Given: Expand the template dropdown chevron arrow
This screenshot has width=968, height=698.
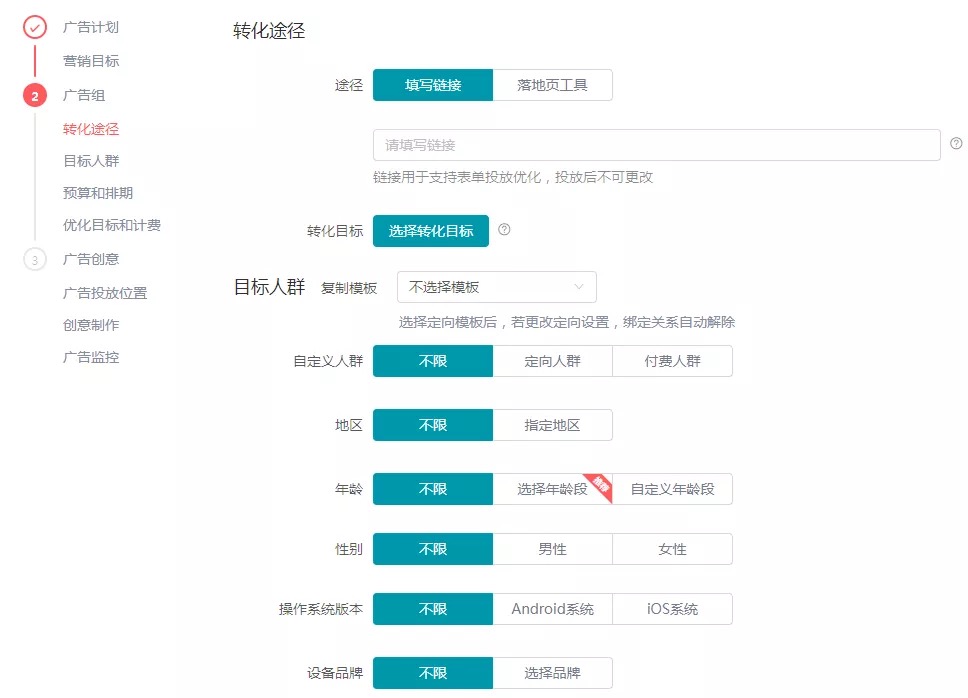Looking at the screenshot, I should 578,287.
